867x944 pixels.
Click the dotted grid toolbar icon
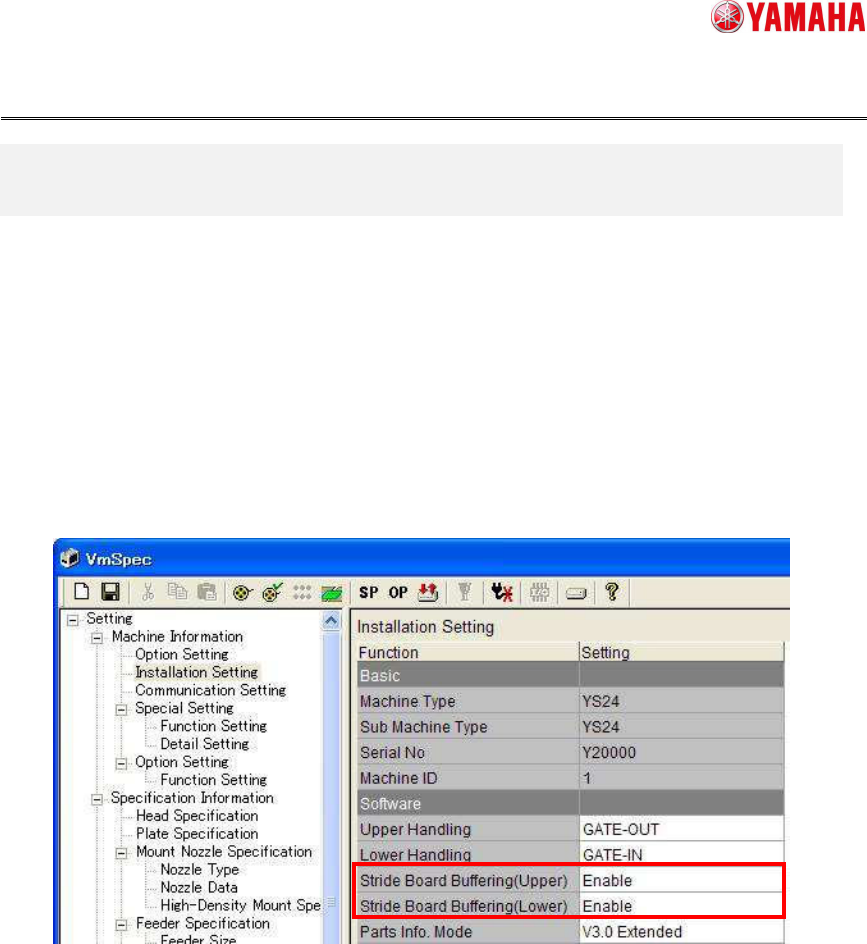302,592
